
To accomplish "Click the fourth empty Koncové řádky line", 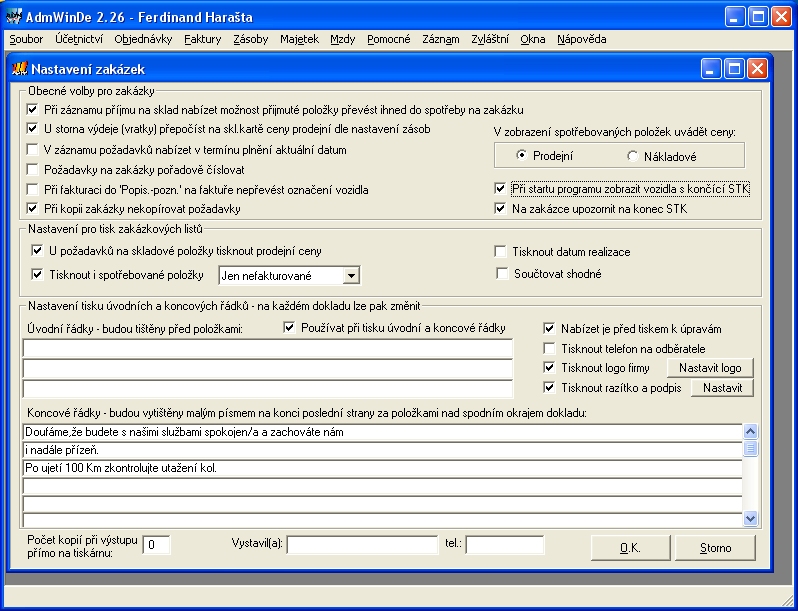I will coord(382,486).
